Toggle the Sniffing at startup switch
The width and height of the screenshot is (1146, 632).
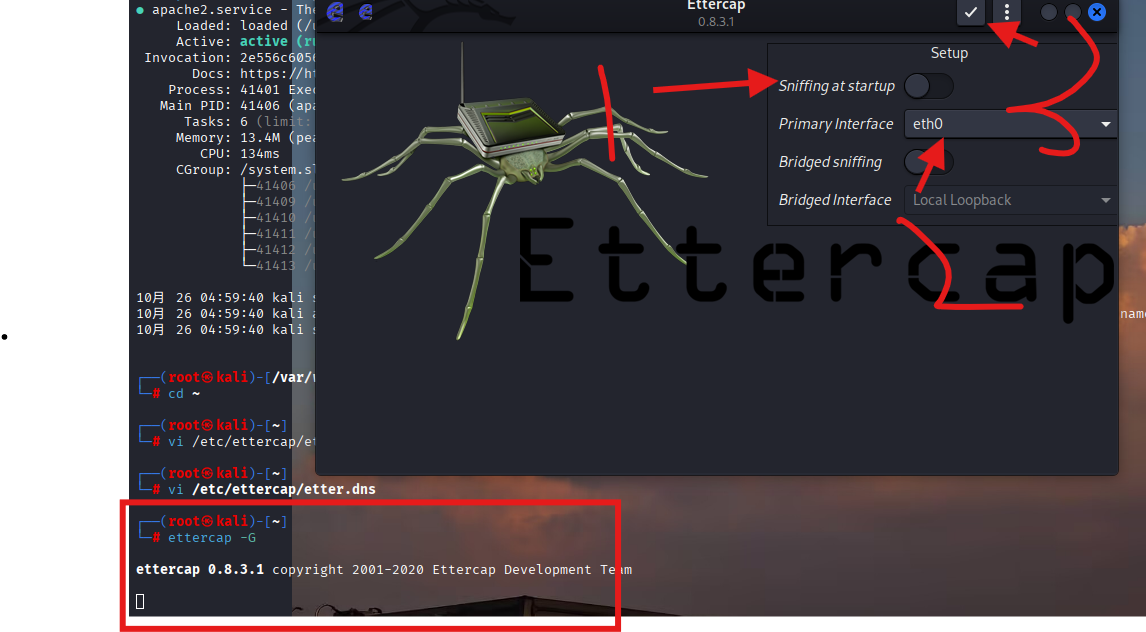928,86
